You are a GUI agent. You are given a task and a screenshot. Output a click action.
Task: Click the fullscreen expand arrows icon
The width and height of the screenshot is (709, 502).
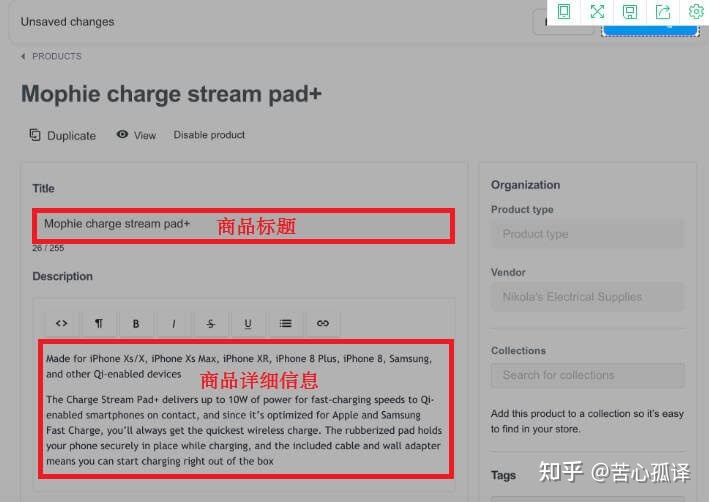coord(597,11)
